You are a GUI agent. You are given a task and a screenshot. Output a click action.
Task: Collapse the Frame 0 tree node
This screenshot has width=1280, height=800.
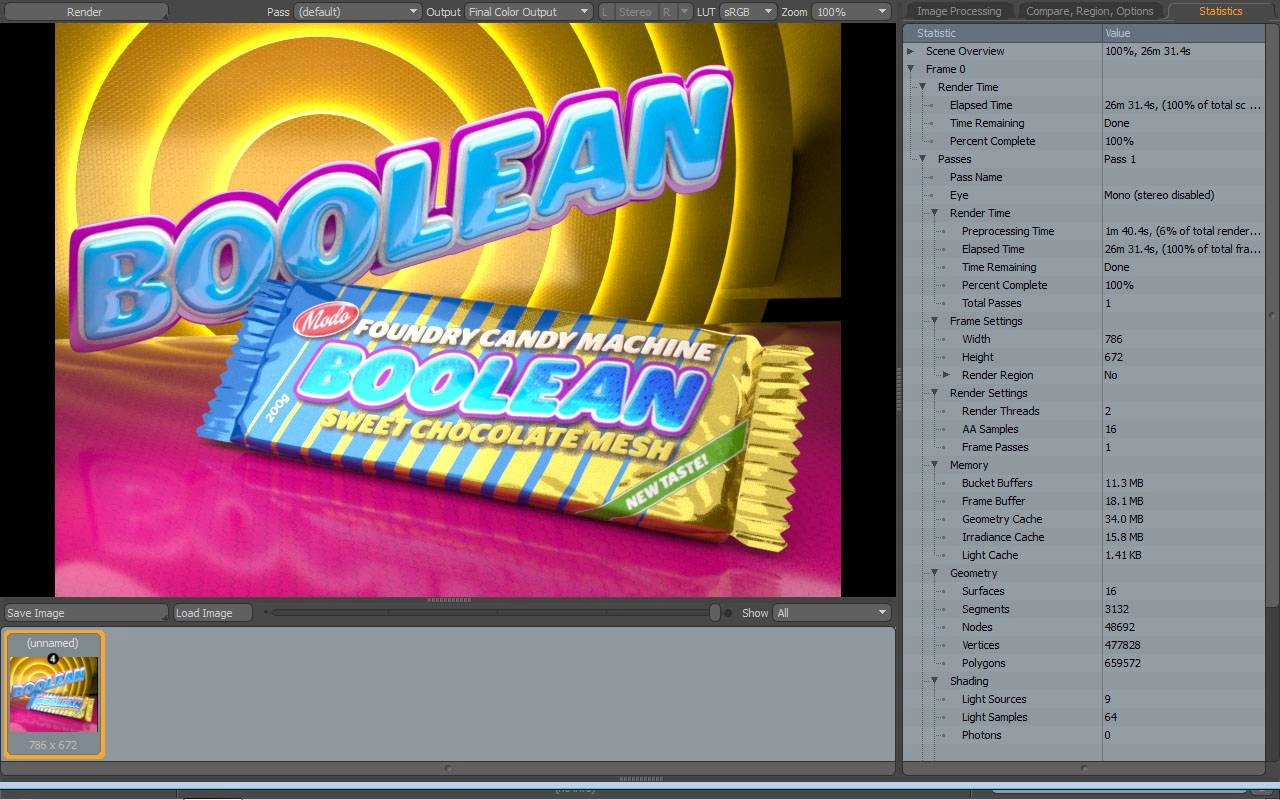coord(911,69)
